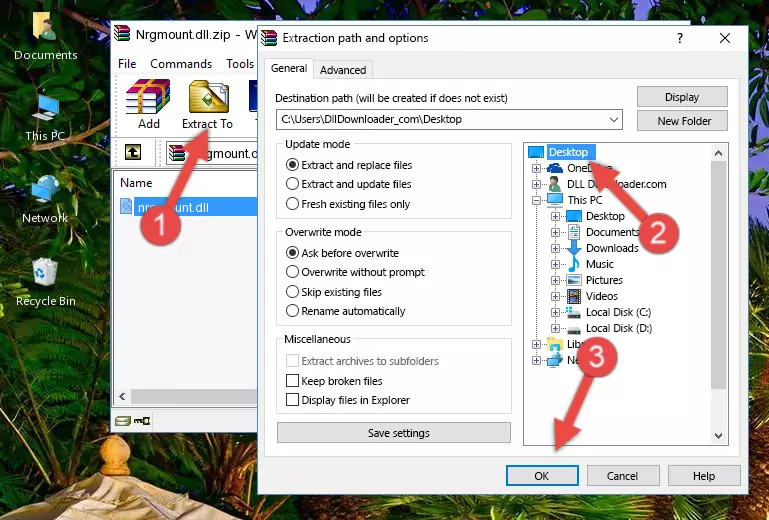Click the Add archive toolbar icon in WinRAR

[x=148, y=104]
